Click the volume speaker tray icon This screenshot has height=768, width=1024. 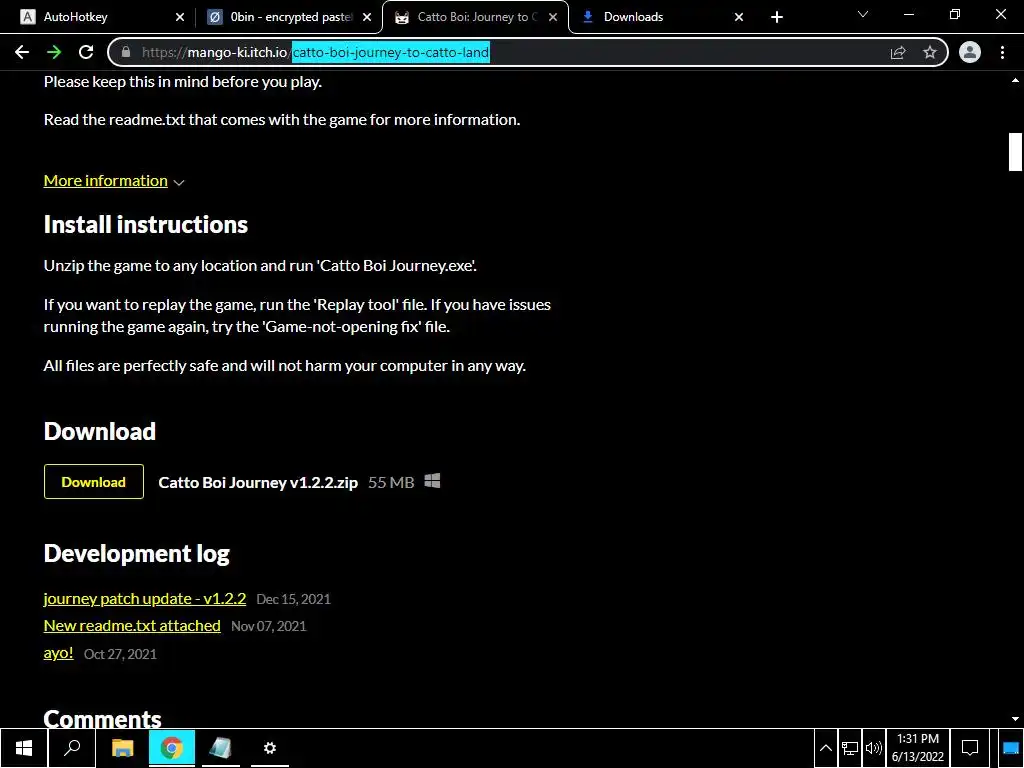(x=873, y=748)
